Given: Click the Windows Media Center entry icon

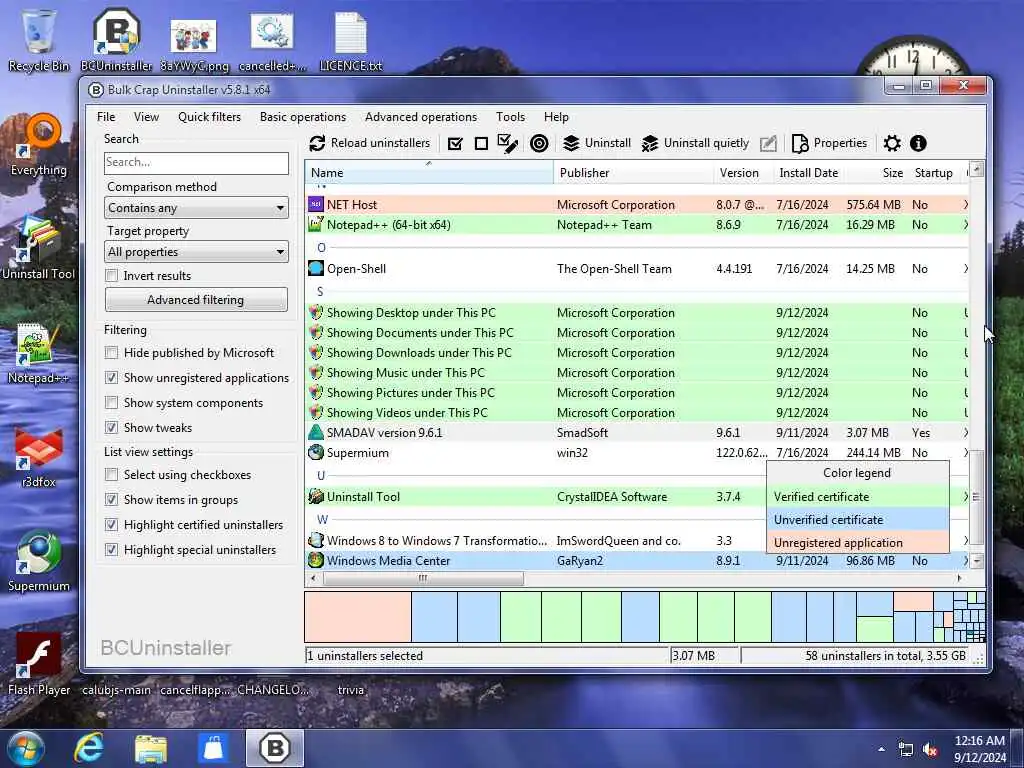Looking at the screenshot, I should click(x=315, y=560).
